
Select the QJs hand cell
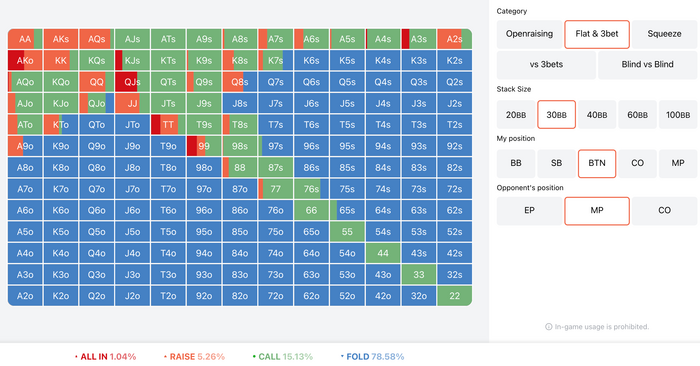tap(132, 82)
